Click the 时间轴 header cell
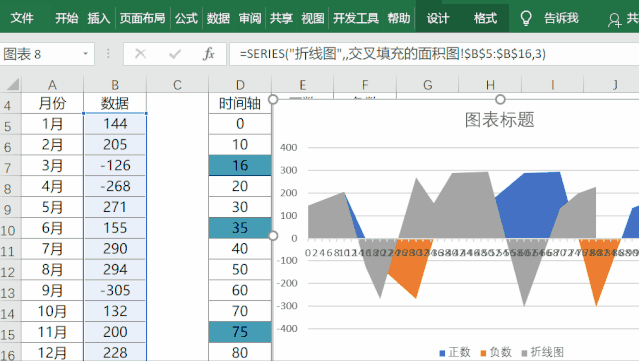 pos(240,103)
